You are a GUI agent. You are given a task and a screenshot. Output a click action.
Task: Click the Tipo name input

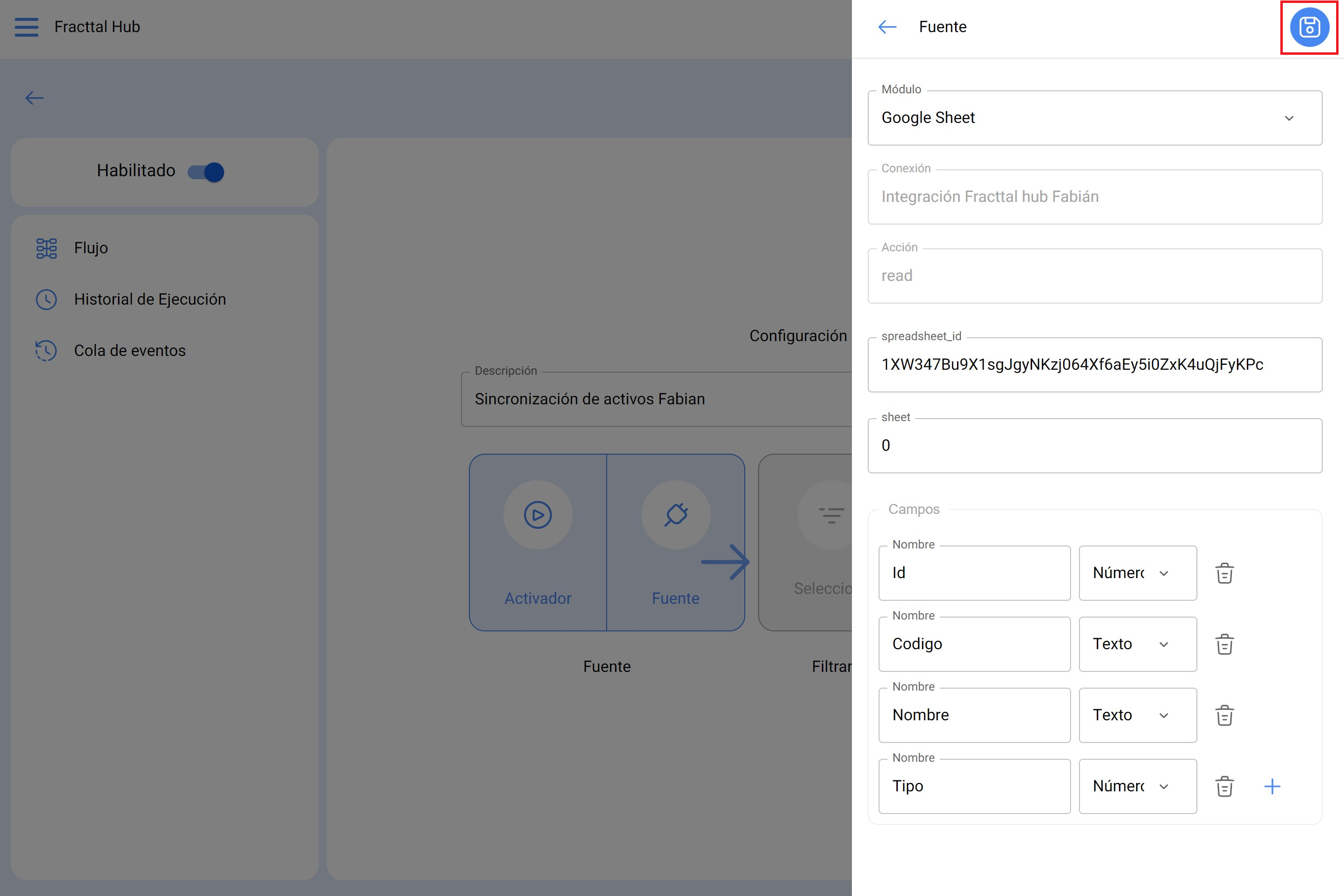coord(974,786)
